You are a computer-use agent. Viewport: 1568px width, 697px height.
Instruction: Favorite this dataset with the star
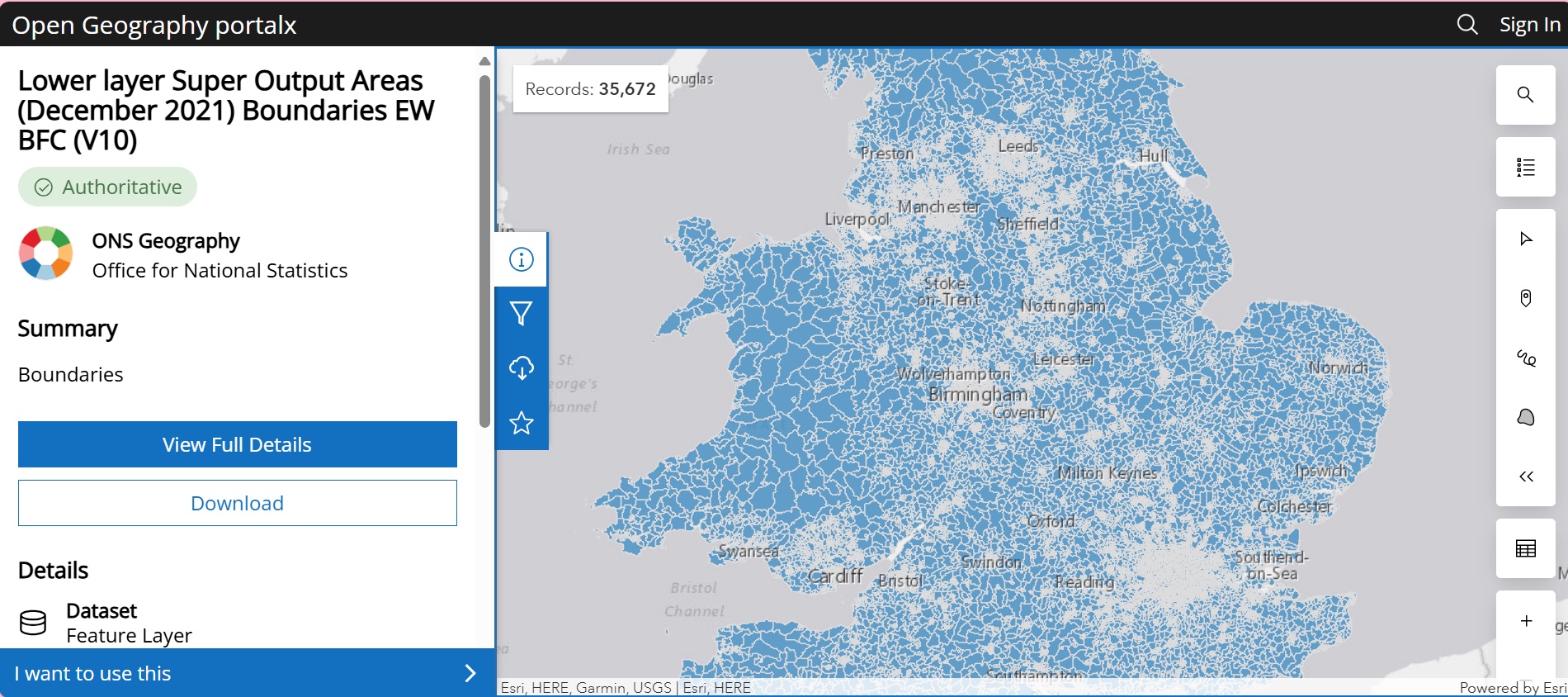[521, 423]
